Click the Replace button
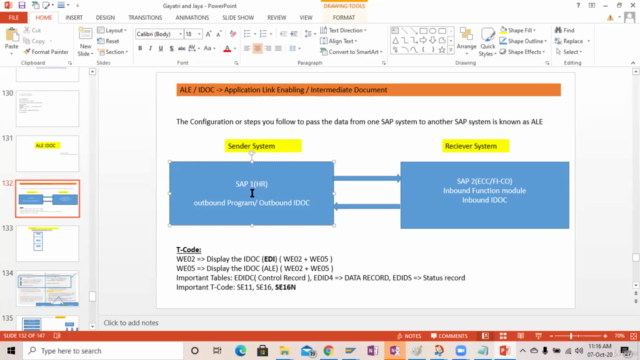This screenshot has width=640, height=360. (569, 41)
